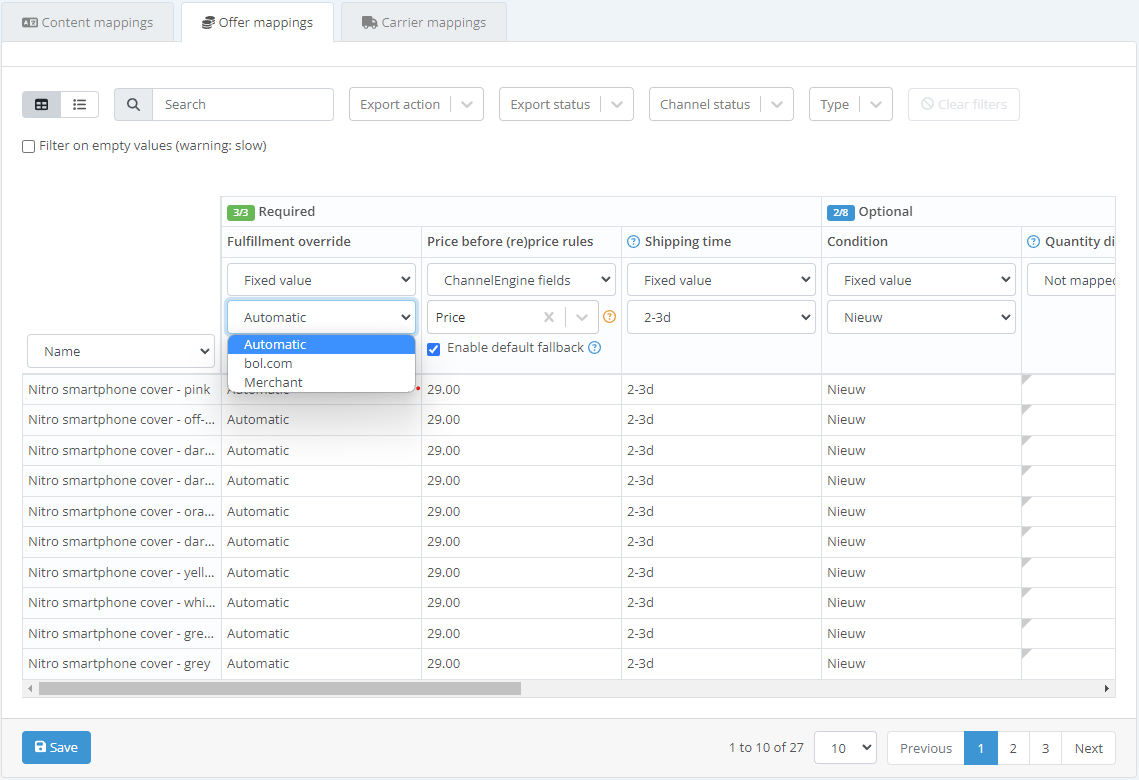Screen dimensions: 1139x780
Task: Select bol.com from fulfillment dropdown list
Action: 268,363
